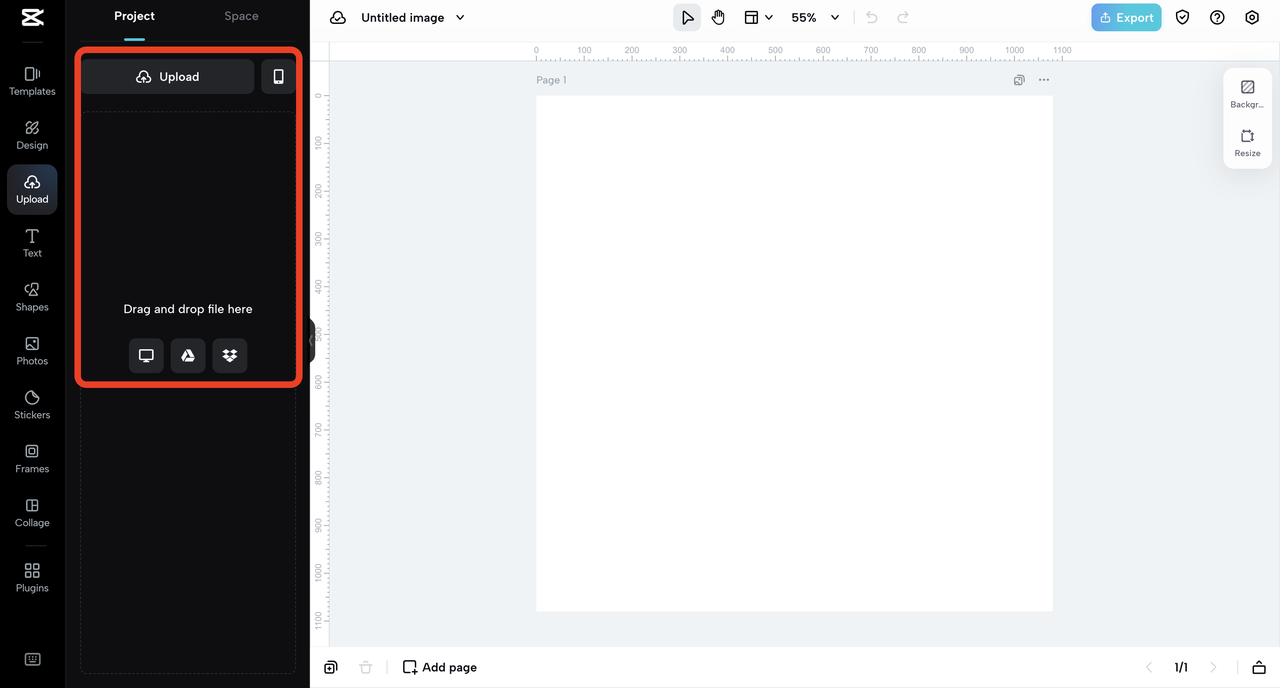
Task: Click the CapCut logo at top left
Action: point(32,17)
